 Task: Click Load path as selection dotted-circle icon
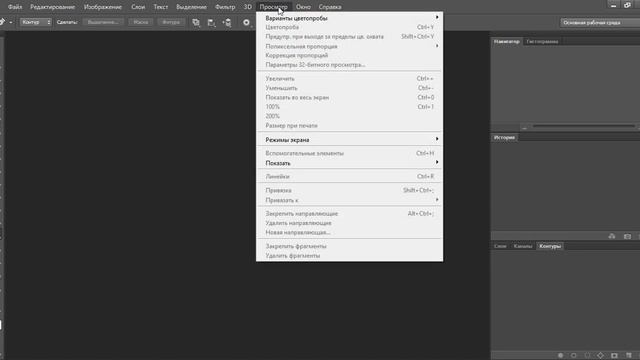[x=587, y=356]
